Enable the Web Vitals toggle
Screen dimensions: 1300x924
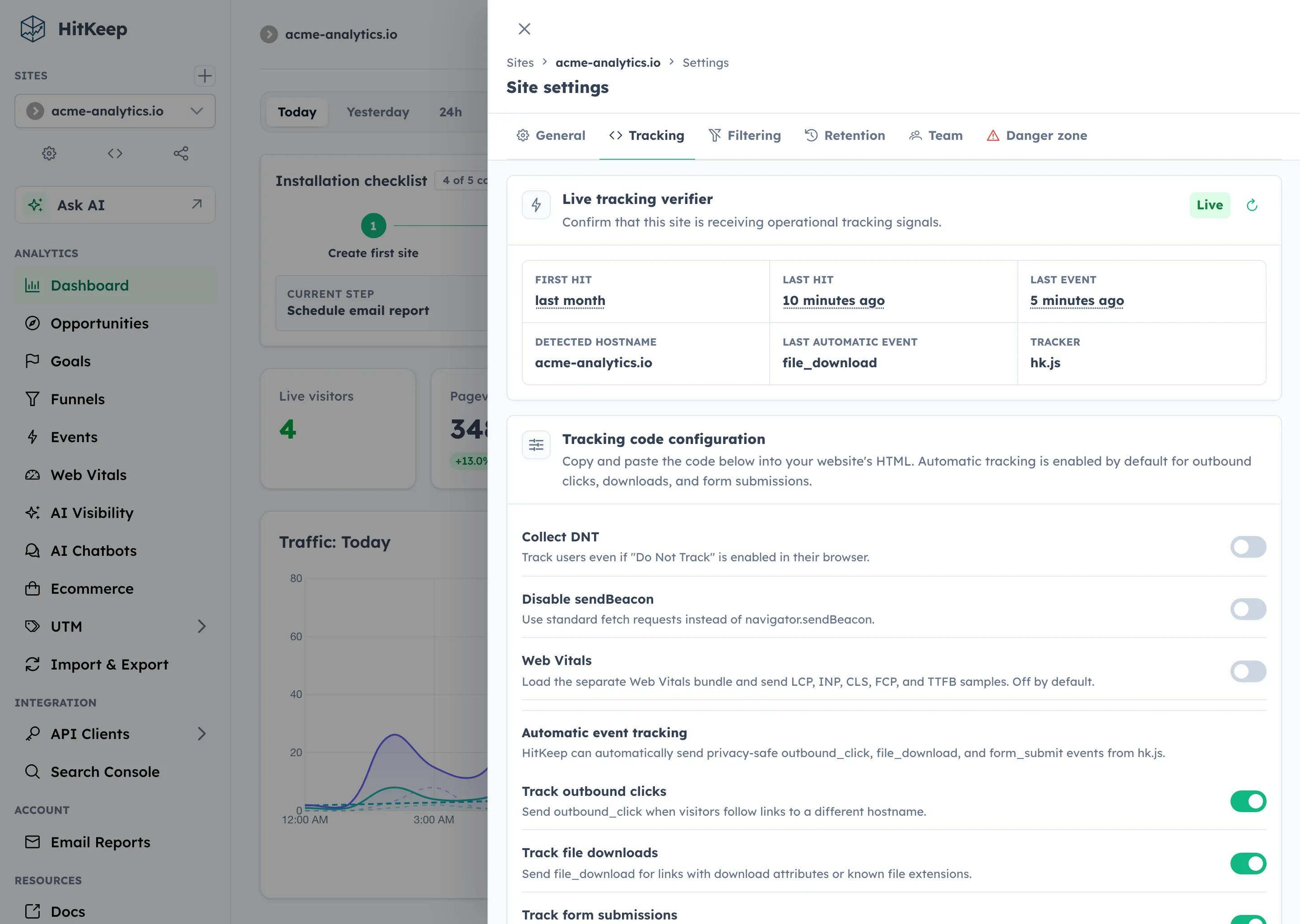click(1248, 671)
